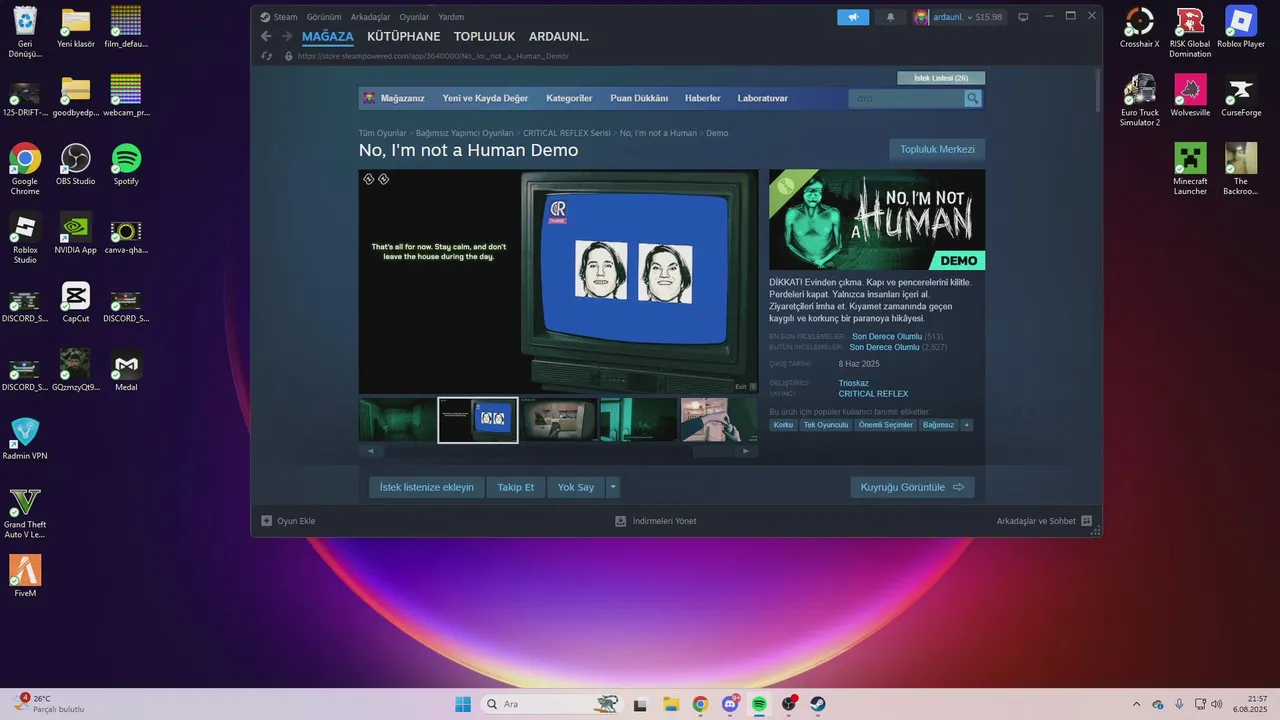1280x720 pixels.
Task: Open publisher CRITICAL REFLEX link
Action: (x=874, y=394)
